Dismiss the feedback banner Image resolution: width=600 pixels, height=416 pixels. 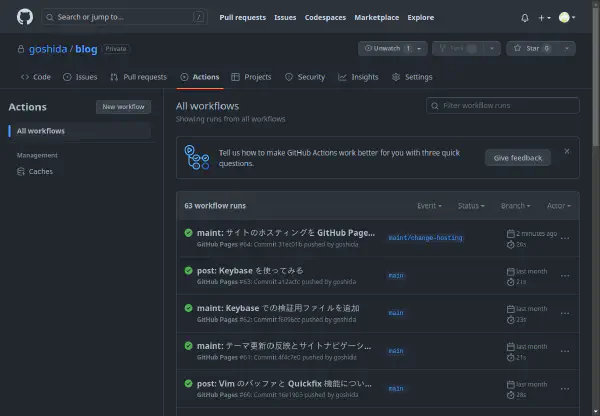[x=567, y=152]
